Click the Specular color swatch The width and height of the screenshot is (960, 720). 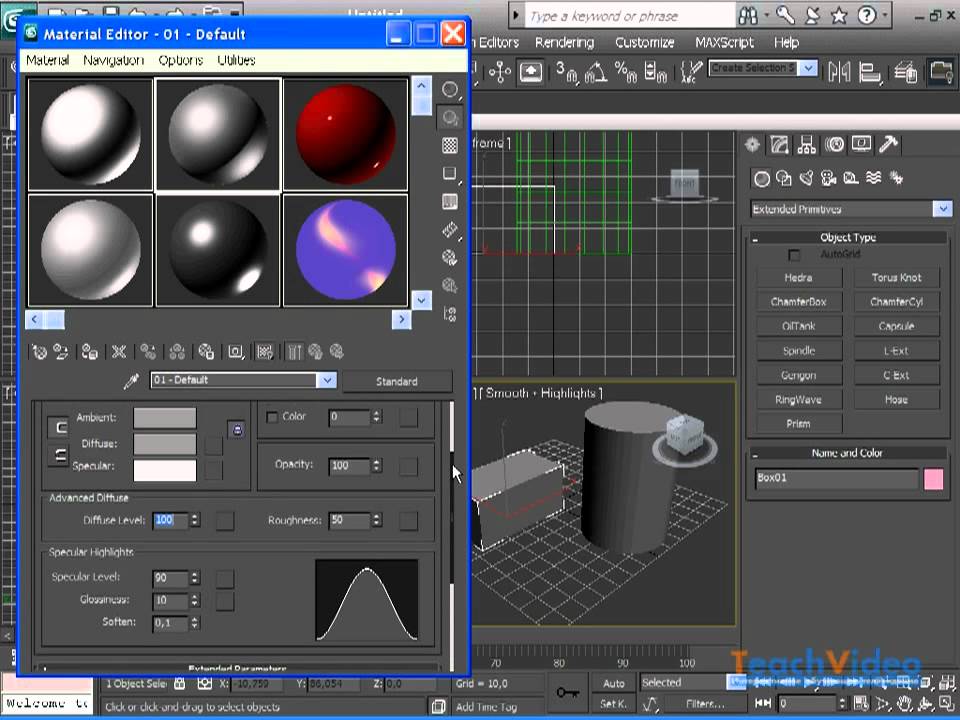click(x=165, y=468)
